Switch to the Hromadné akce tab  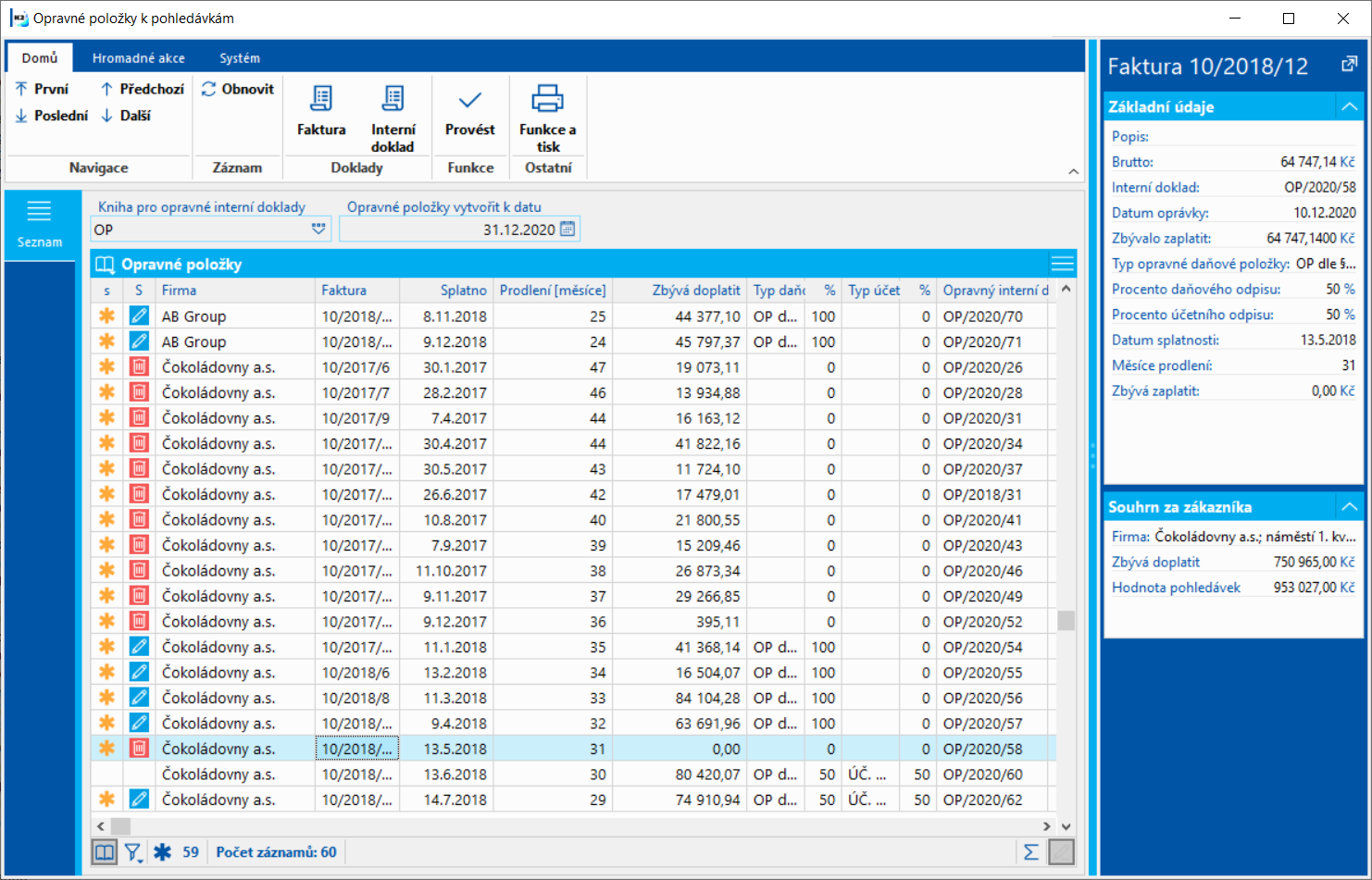[x=138, y=57]
